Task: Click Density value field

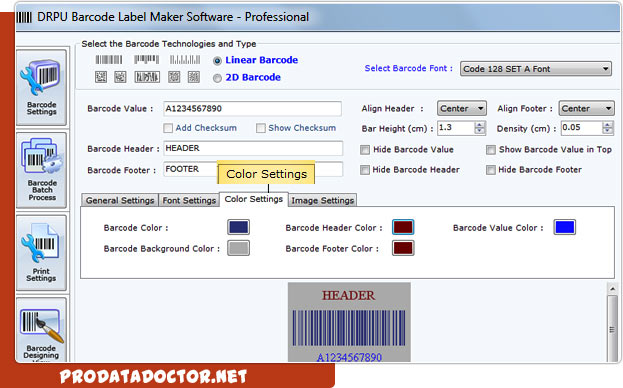Action: click(581, 128)
